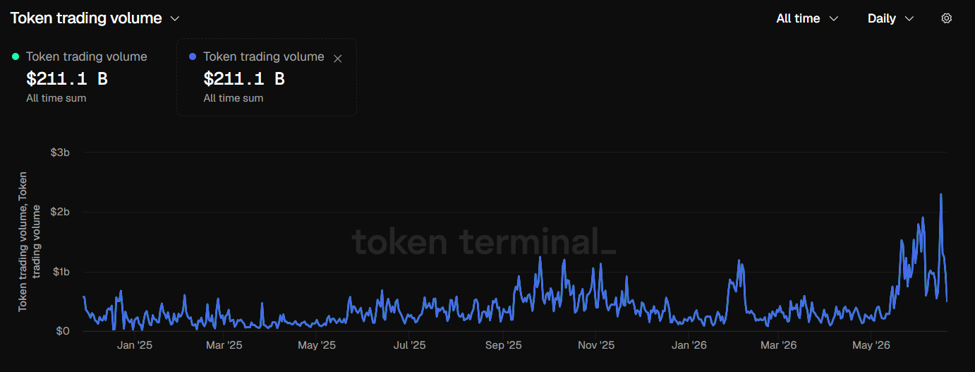Expand the Token trading volume title dropdown
Screen dimensions: 975x372
175,19
